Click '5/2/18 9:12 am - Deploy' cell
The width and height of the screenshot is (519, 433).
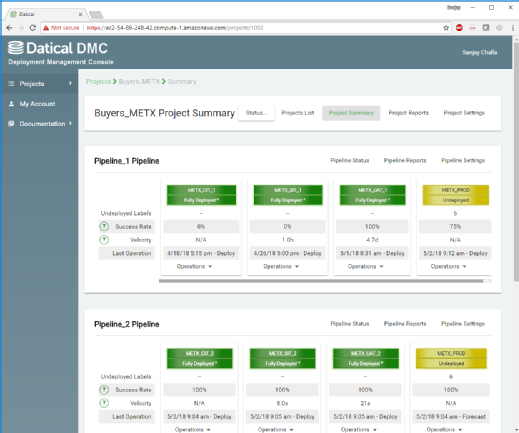[455, 253]
